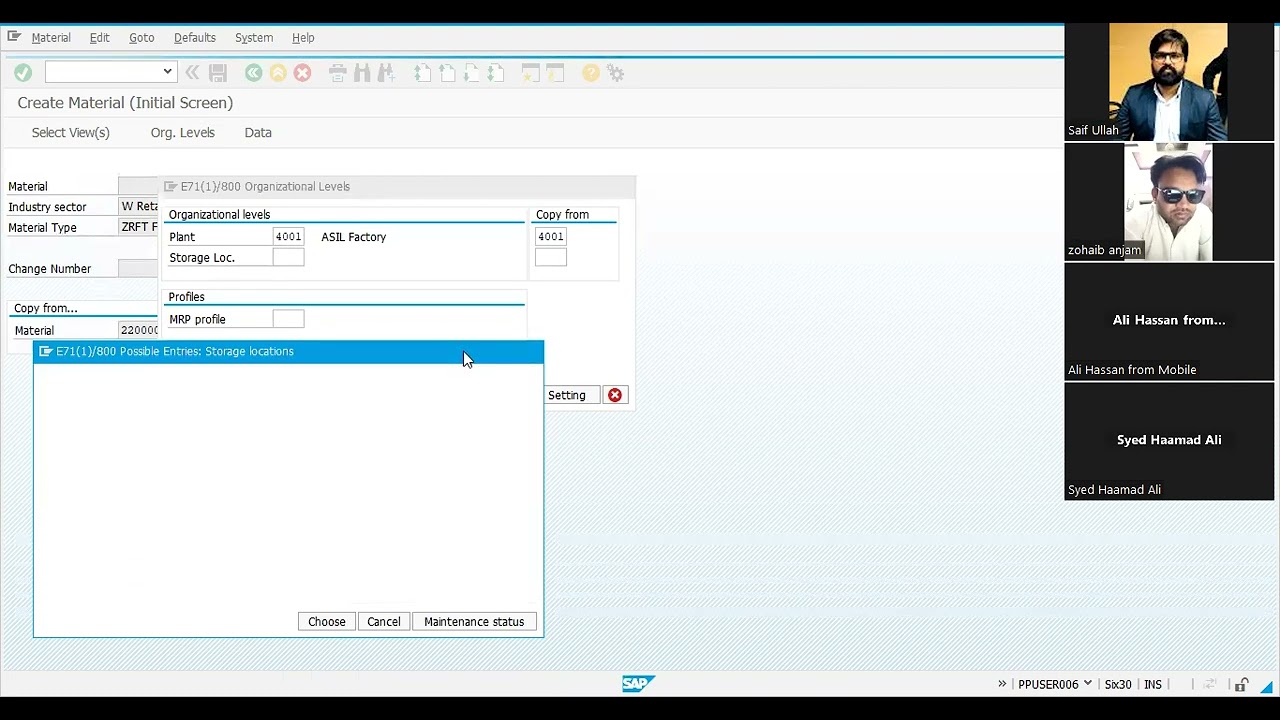
Task: Click the icon in Organizational Levels dialog title
Action: (170, 186)
